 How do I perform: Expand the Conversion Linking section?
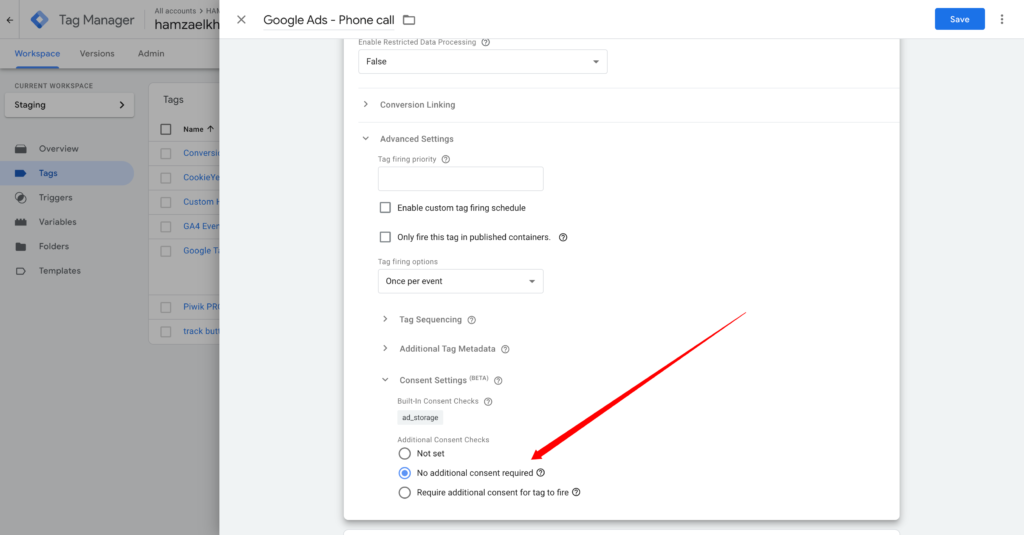click(x=417, y=105)
